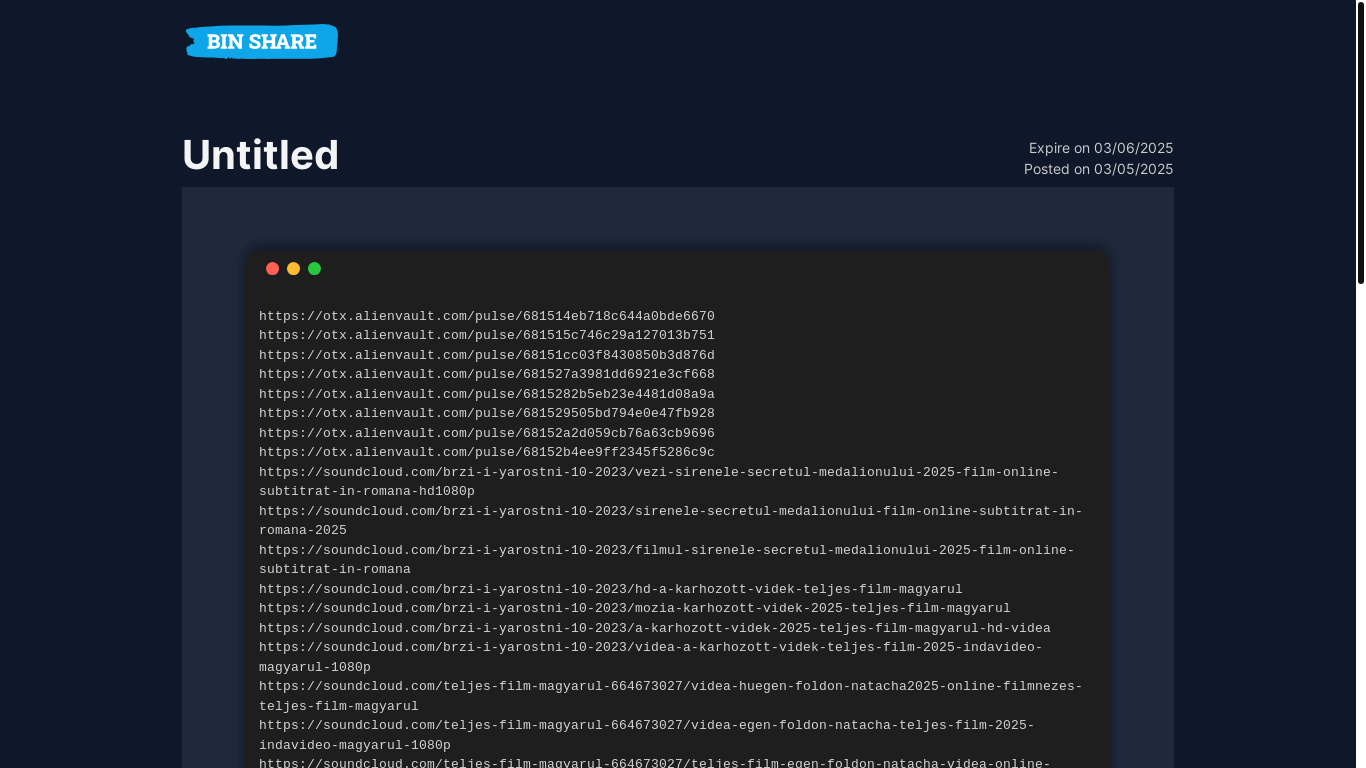Select the 'Expire on 03/06/2025' text

[1101, 148]
